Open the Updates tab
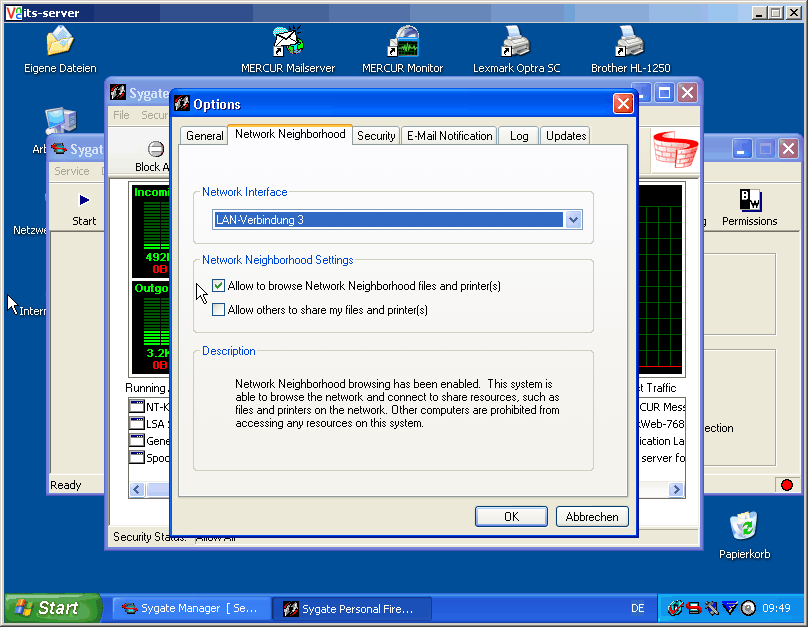Image resolution: width=808 pixels, height=627 pixels. [566, 136]
